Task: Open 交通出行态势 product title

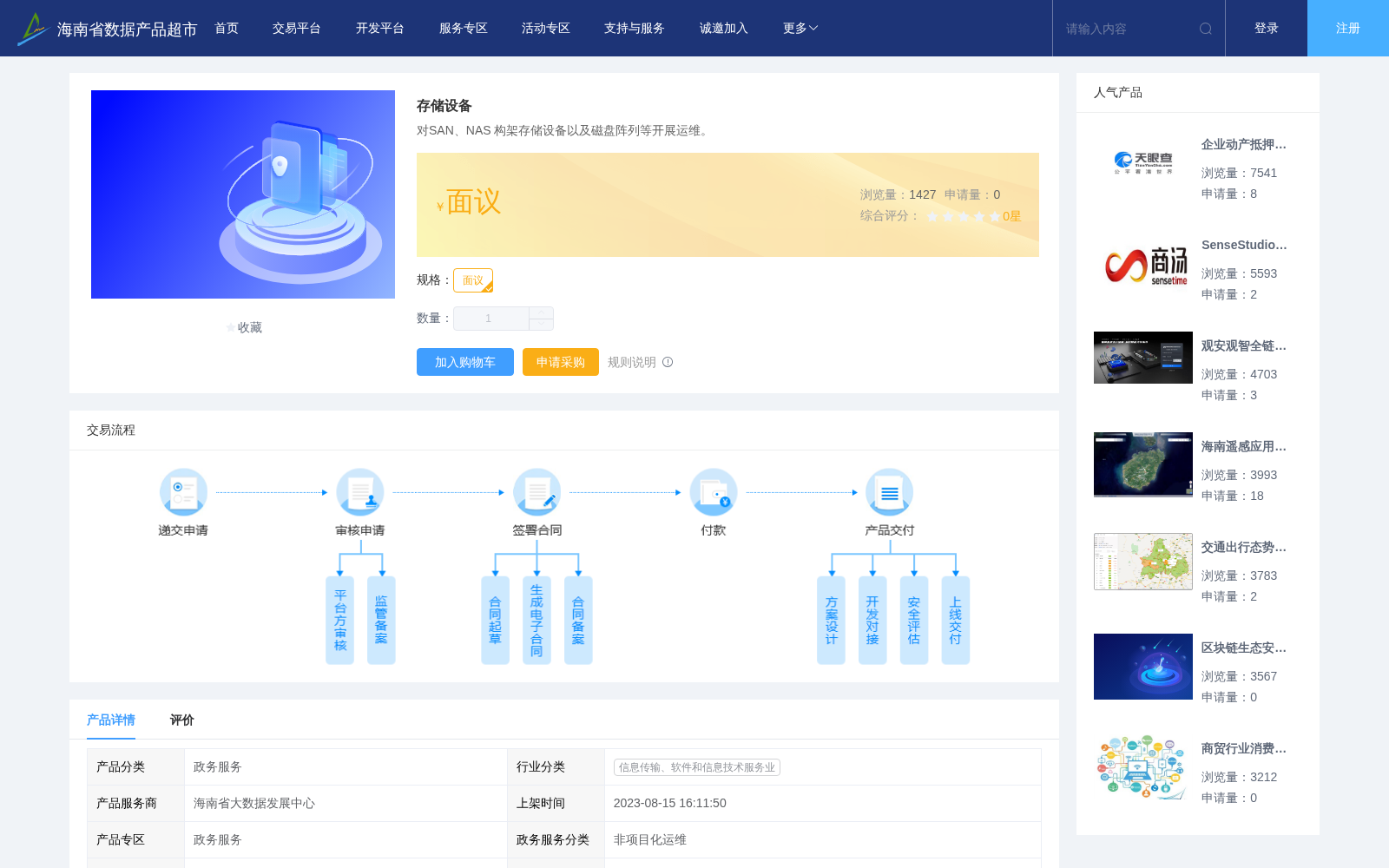Action: [x=1244, y=547]
